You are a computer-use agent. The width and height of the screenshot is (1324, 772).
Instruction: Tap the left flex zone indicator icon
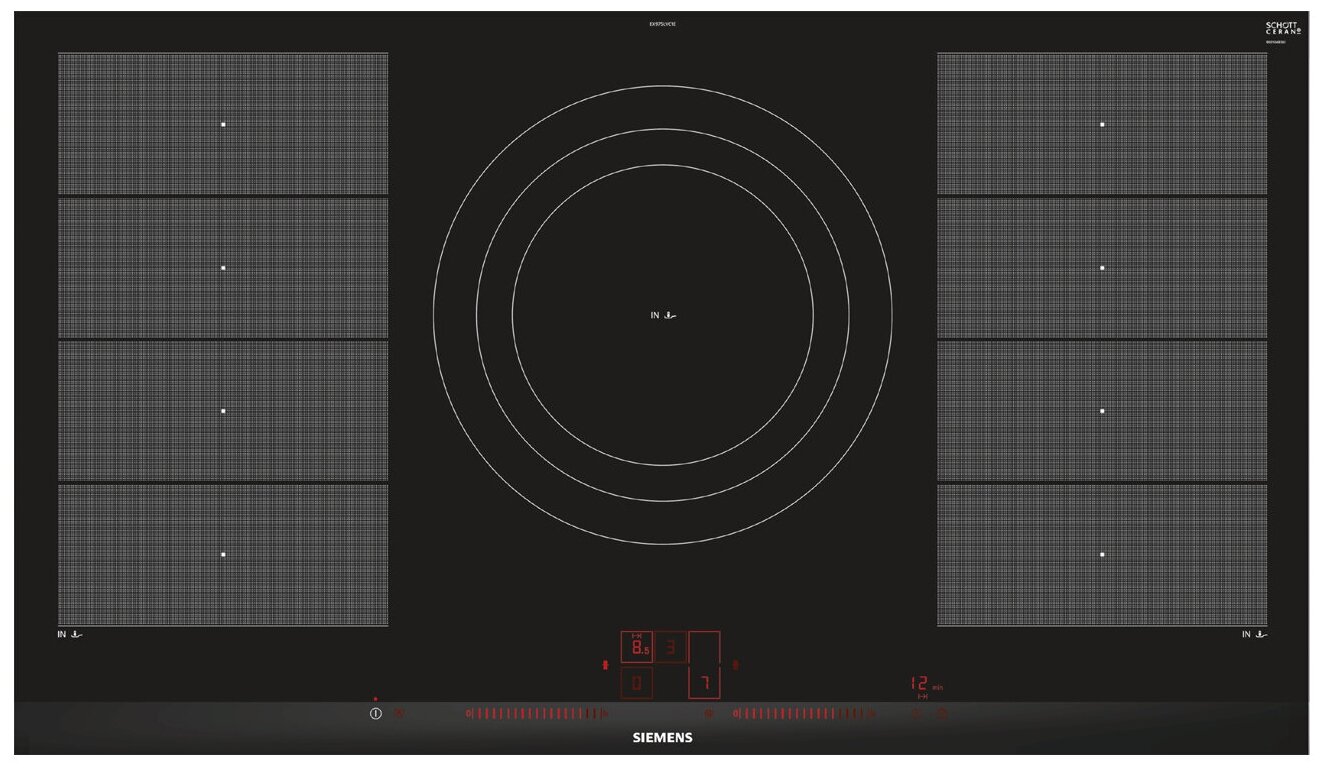pos(604,665)
